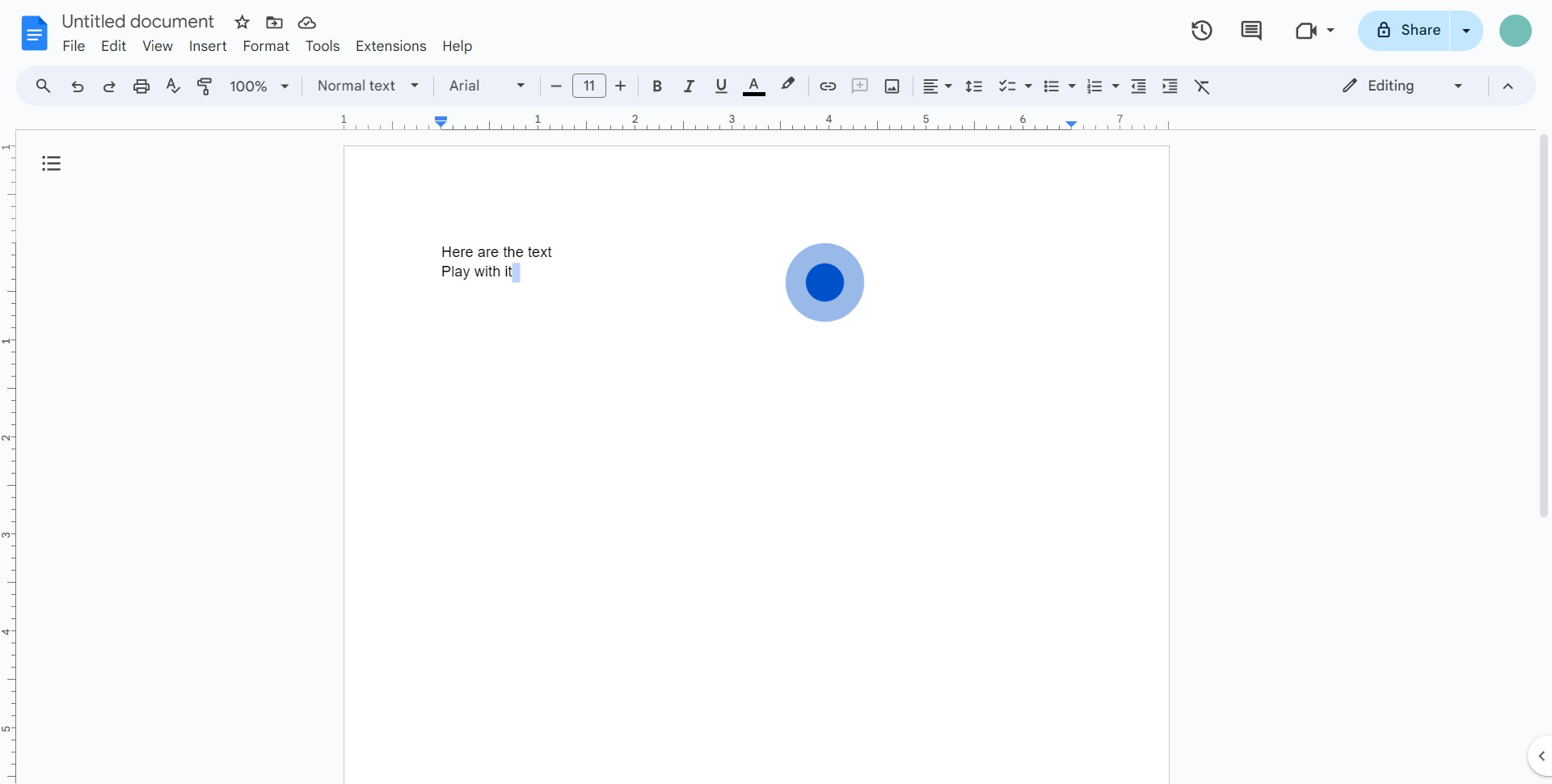Click the print icon
The image size is (1552, 784).
point(141,86)
